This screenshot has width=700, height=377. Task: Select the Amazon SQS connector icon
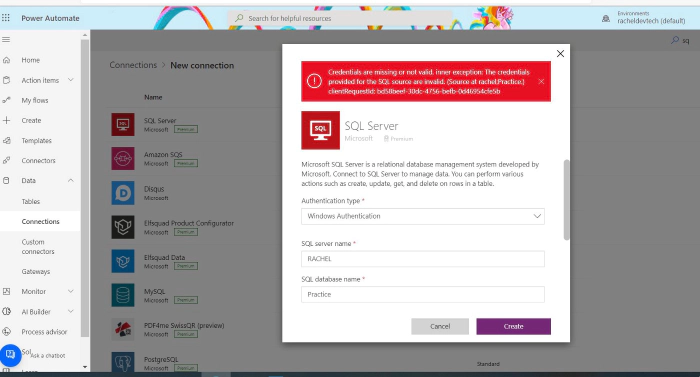[x=123, y=158]
